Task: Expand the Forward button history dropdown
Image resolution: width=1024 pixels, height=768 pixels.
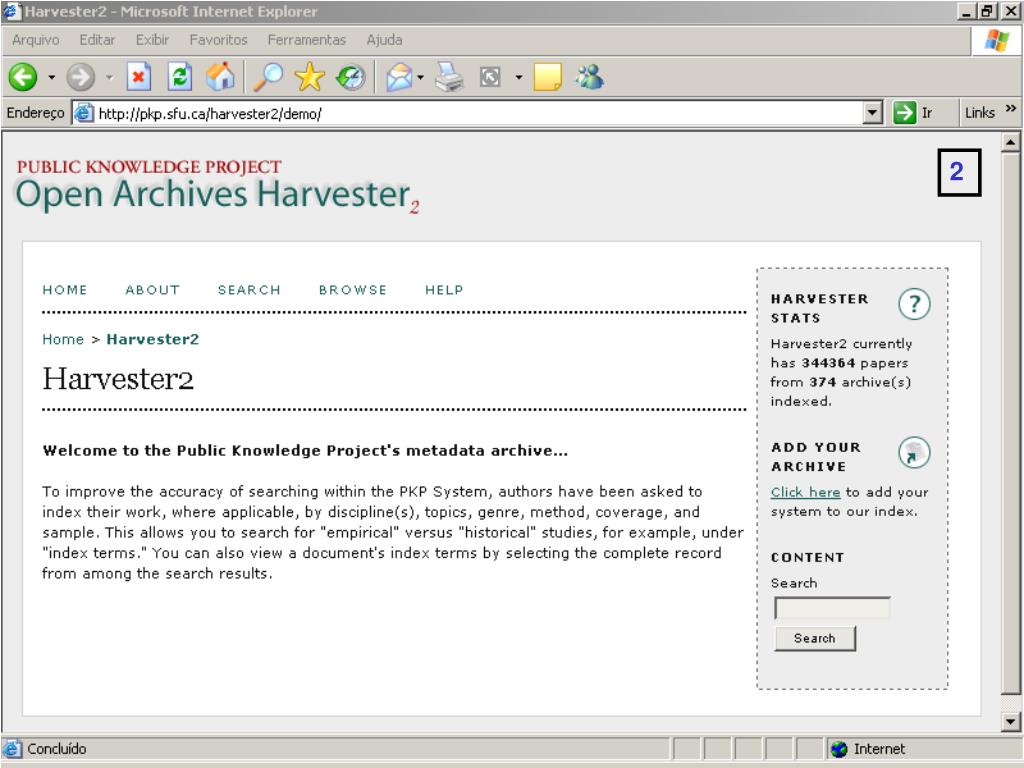Action: point(110,77)
